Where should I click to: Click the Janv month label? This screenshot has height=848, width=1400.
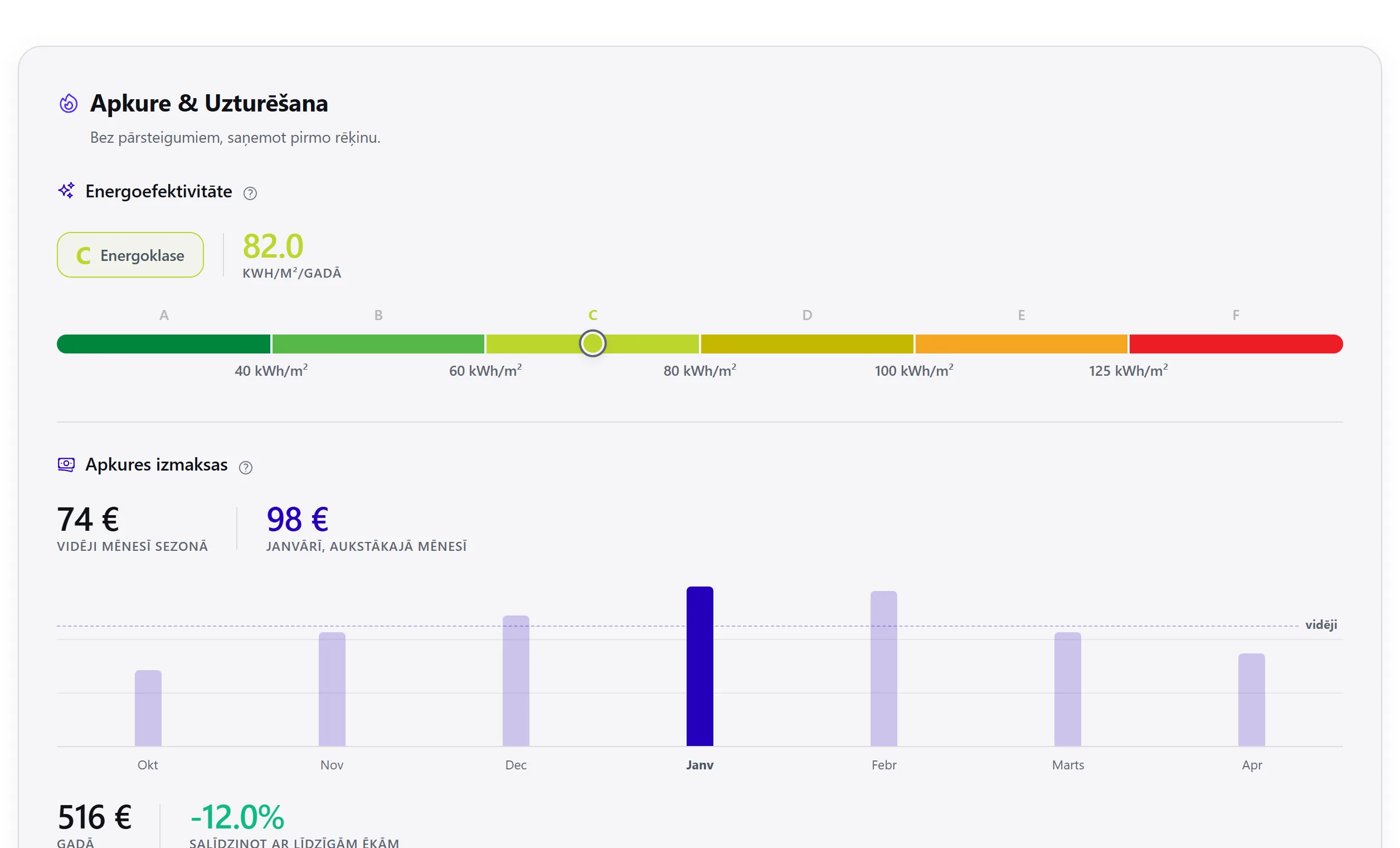(x=700, y=765)
